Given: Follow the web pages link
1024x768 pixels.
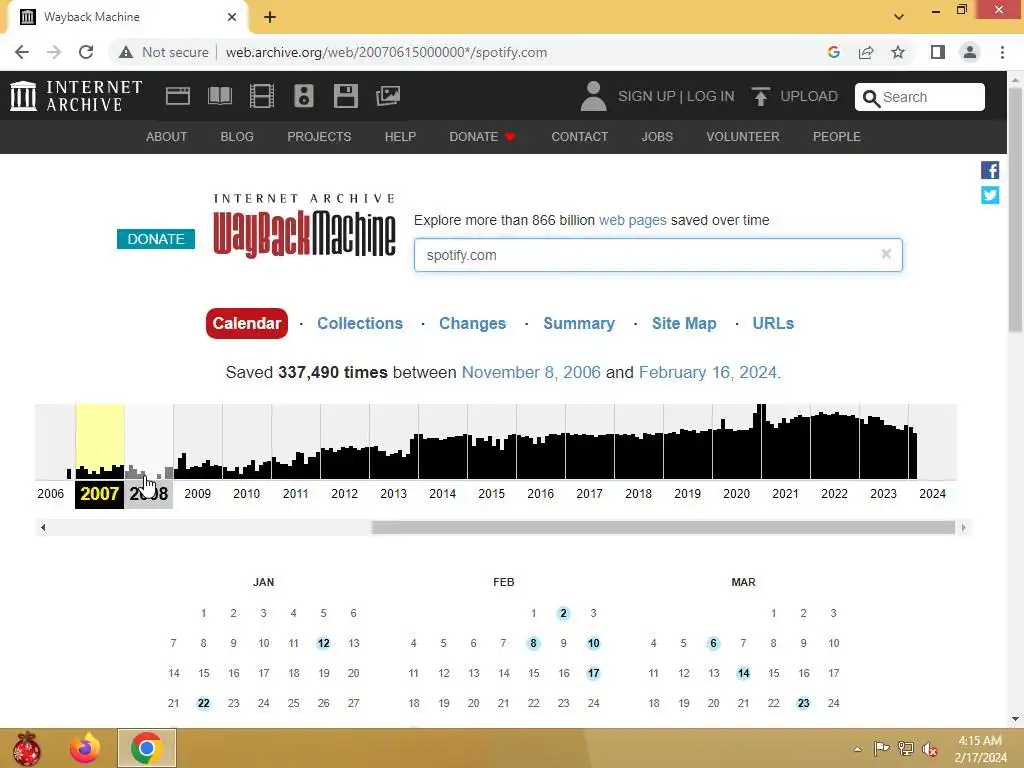Looking at the screenshot, I should click(x=633, y=220).
